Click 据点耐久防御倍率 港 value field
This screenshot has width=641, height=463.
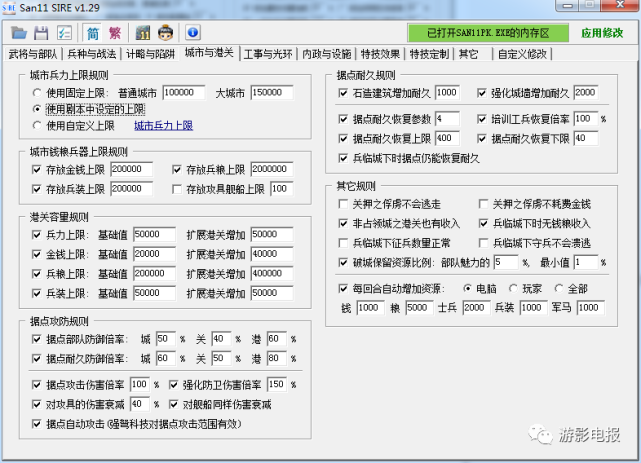pyautogui.click(x=277, y=358)
